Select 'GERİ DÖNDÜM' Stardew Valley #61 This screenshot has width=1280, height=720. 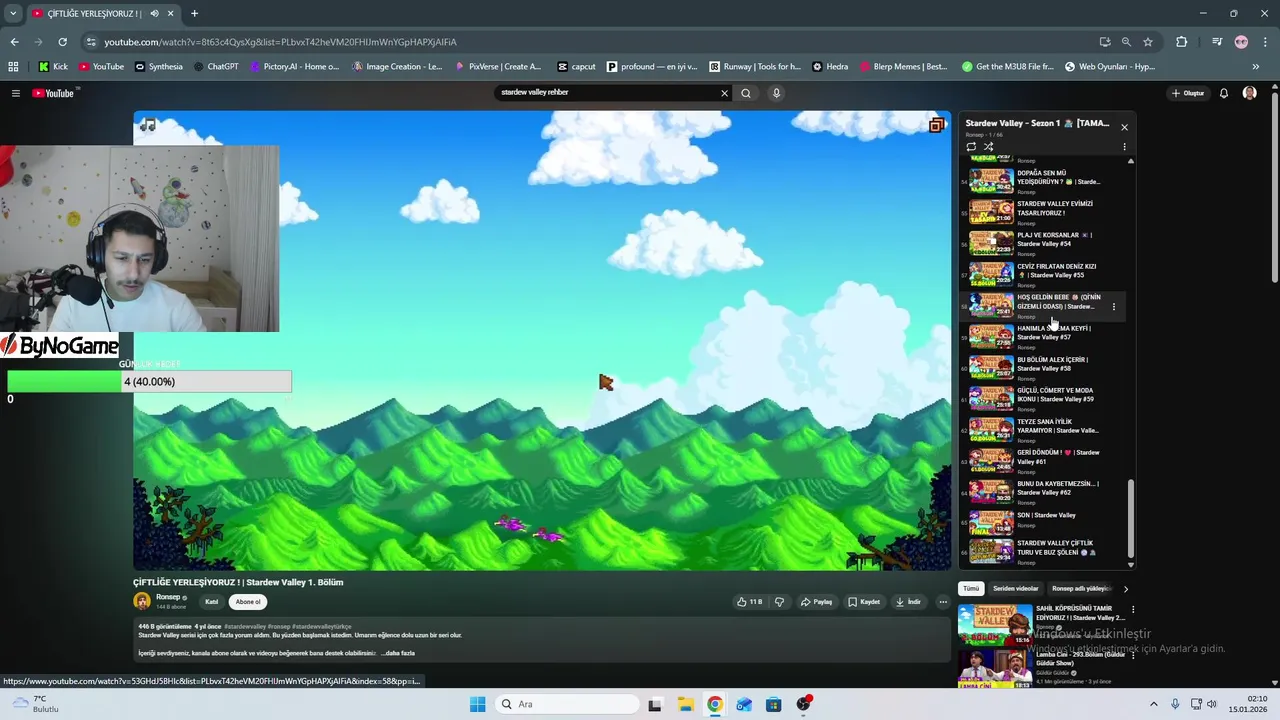[1043, 460]
